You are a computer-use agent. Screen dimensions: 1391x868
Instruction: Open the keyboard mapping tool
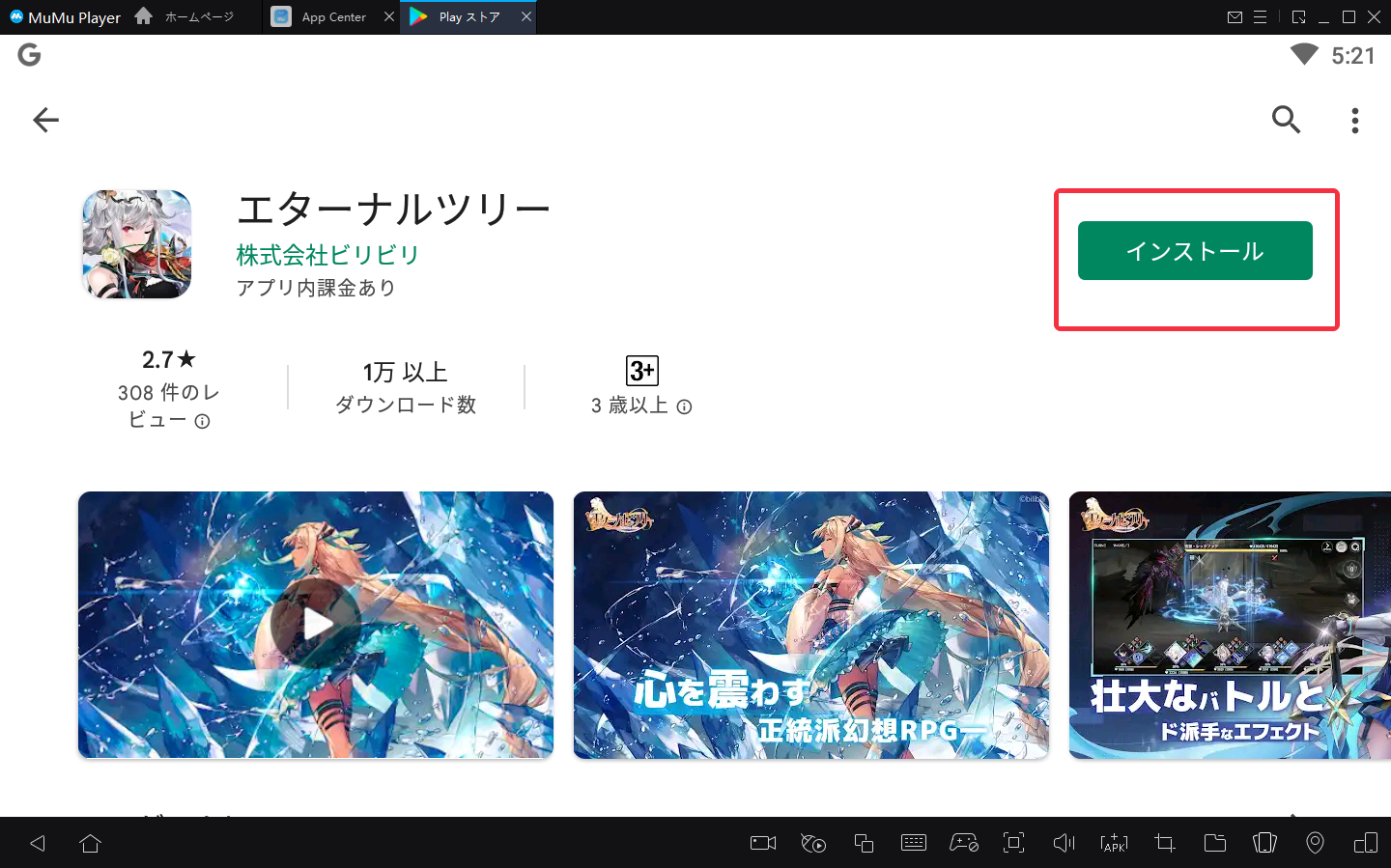pos(914,843)
